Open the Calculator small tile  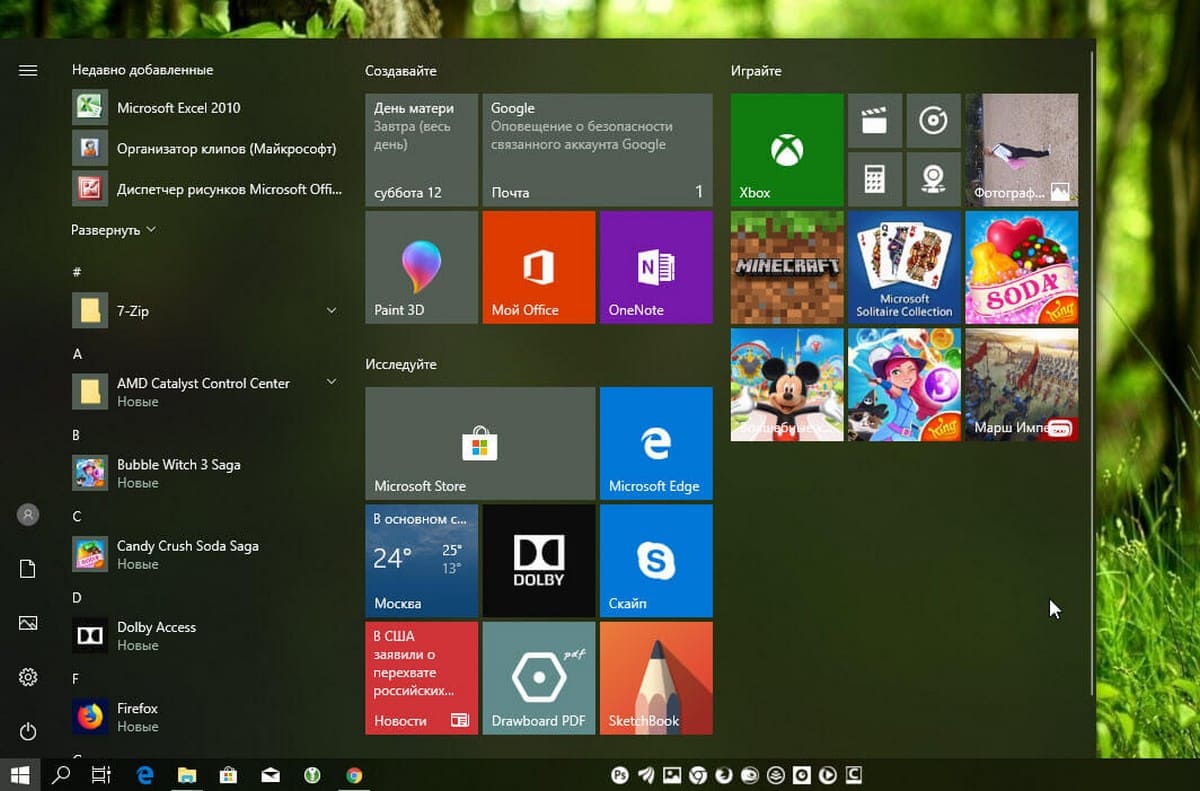point(875,179)
